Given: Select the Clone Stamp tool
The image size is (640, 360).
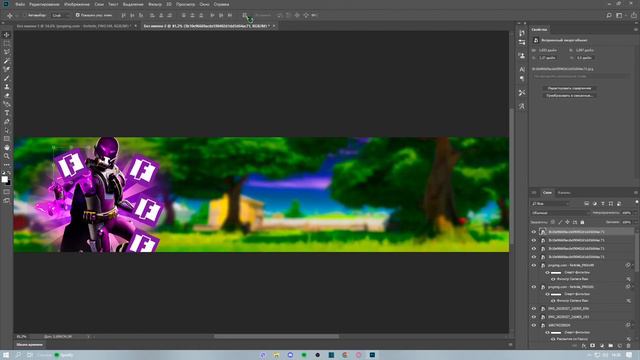Looking at the screenshot, I should [x=7, y=87].
